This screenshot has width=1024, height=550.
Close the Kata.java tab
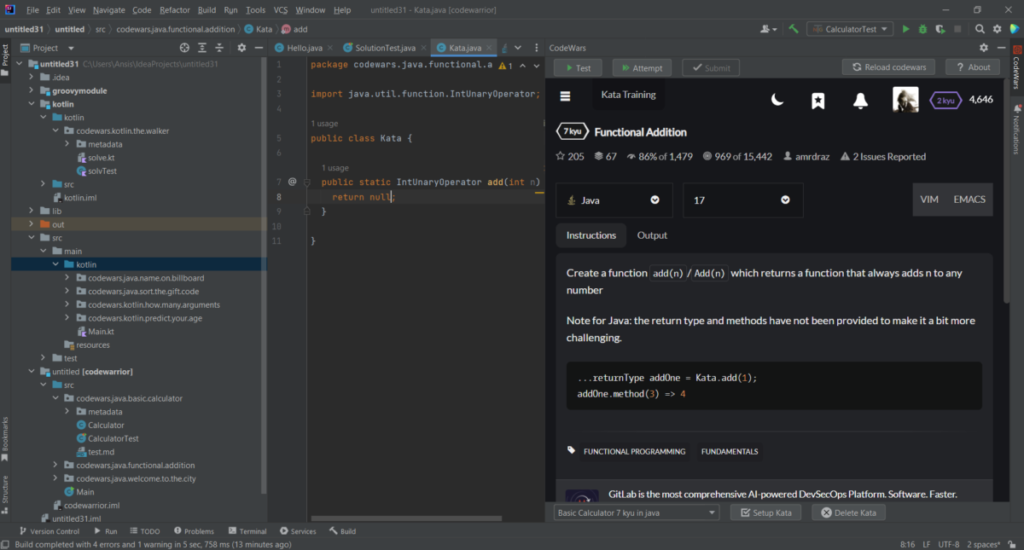[488, 48]
